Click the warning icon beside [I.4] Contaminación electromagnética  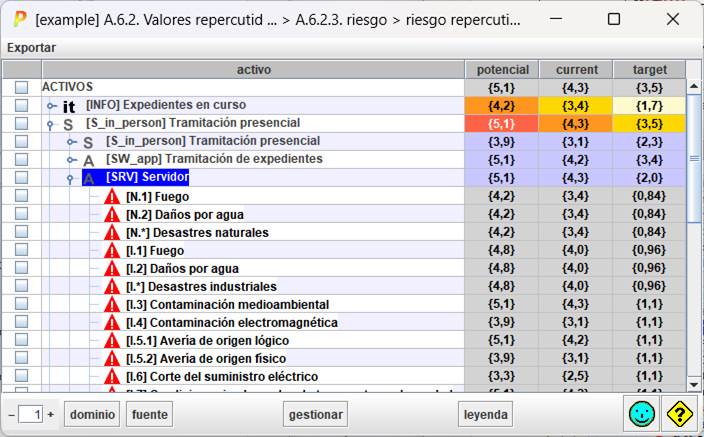point(112,322)
